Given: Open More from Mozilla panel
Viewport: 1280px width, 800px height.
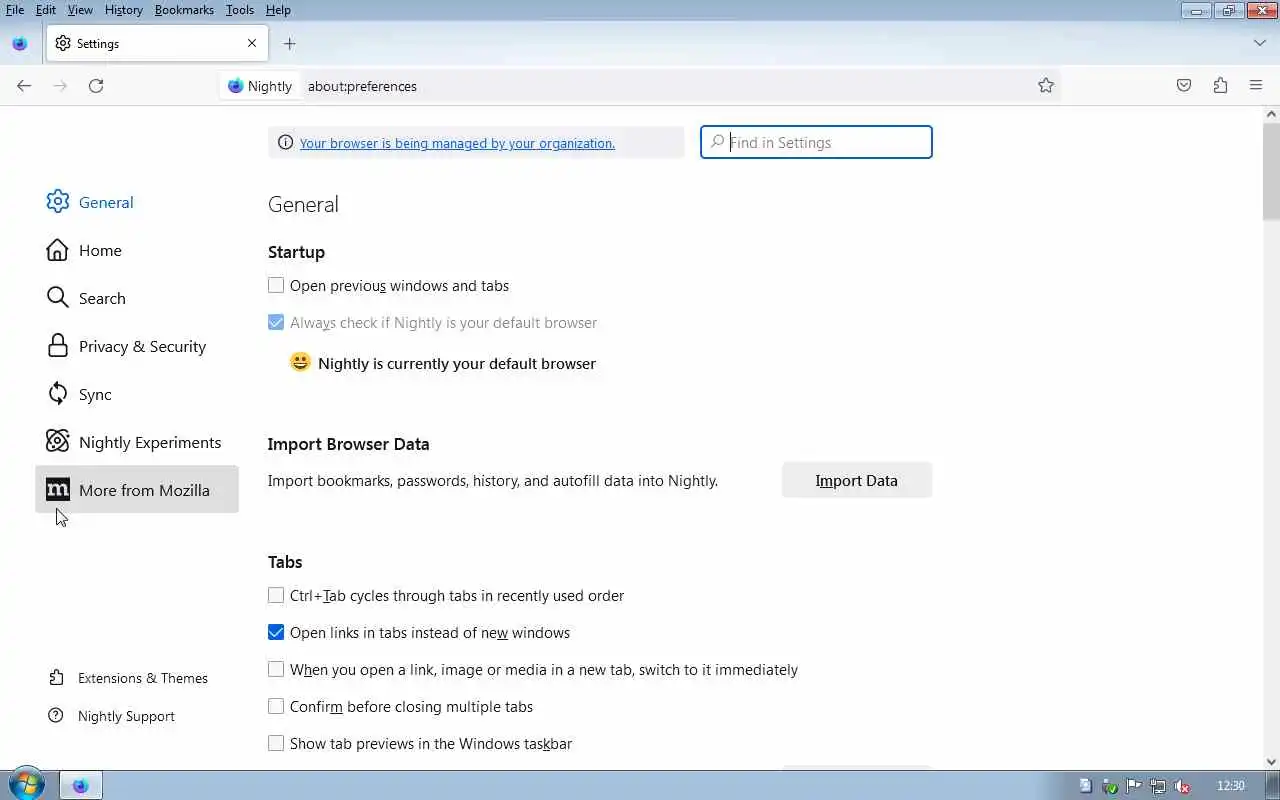Looking at the screenshot, I should pyautogui.click(x=137, y=490).
